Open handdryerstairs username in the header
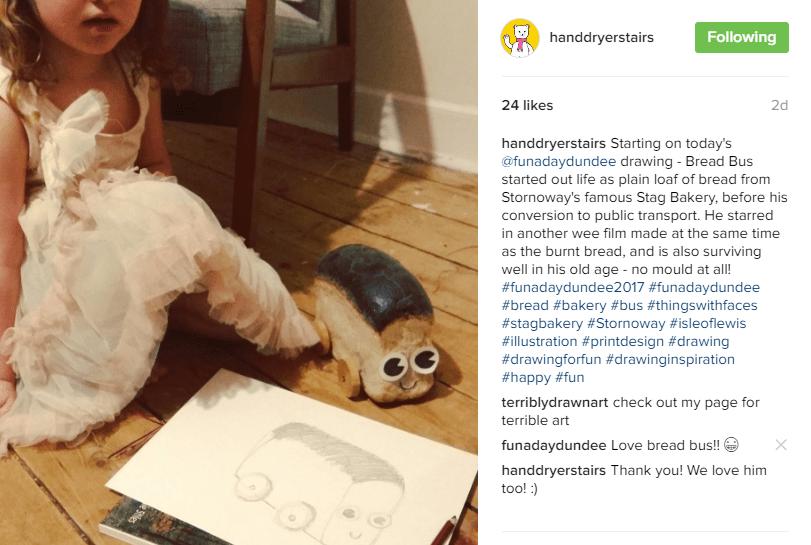 click(x=601, y=38)
